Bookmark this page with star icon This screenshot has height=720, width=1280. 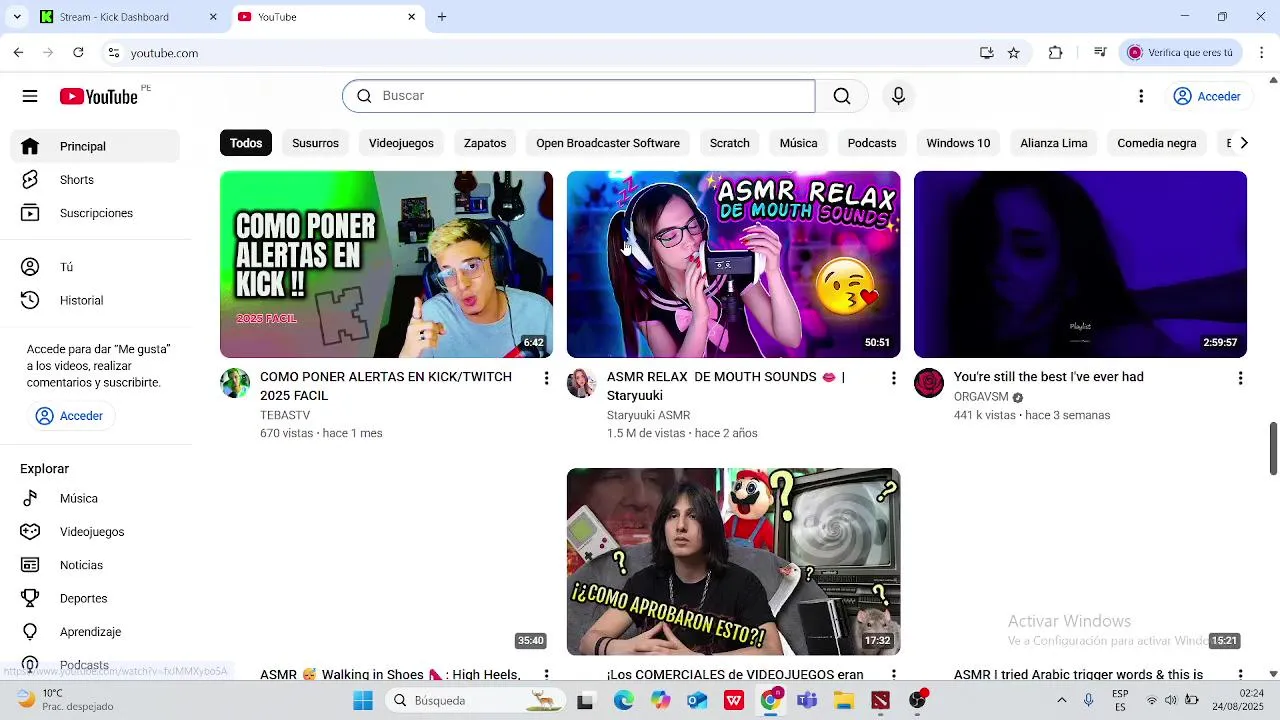(x=1014, y=53)
